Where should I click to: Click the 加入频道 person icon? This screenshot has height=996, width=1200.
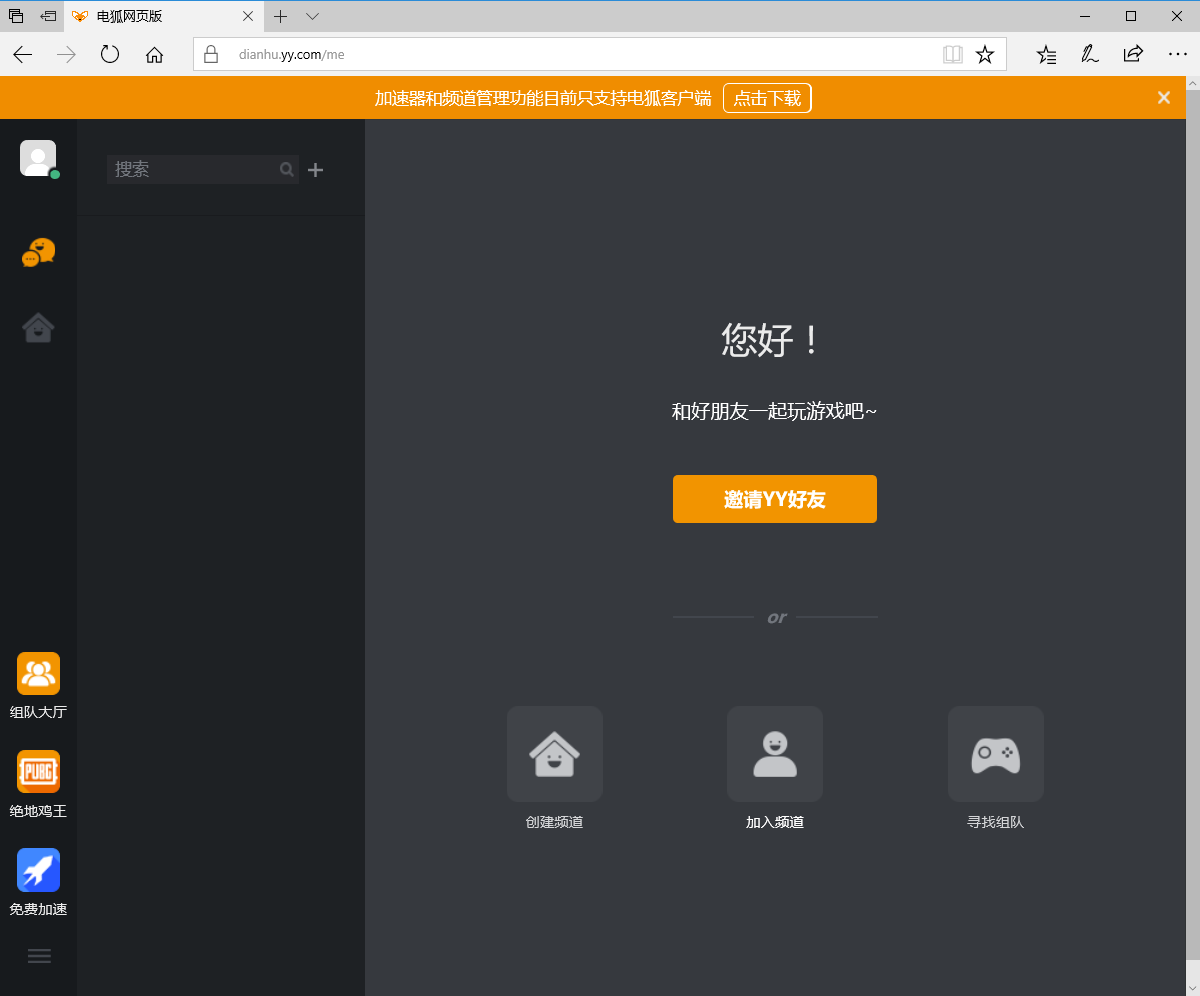(775, 754)
